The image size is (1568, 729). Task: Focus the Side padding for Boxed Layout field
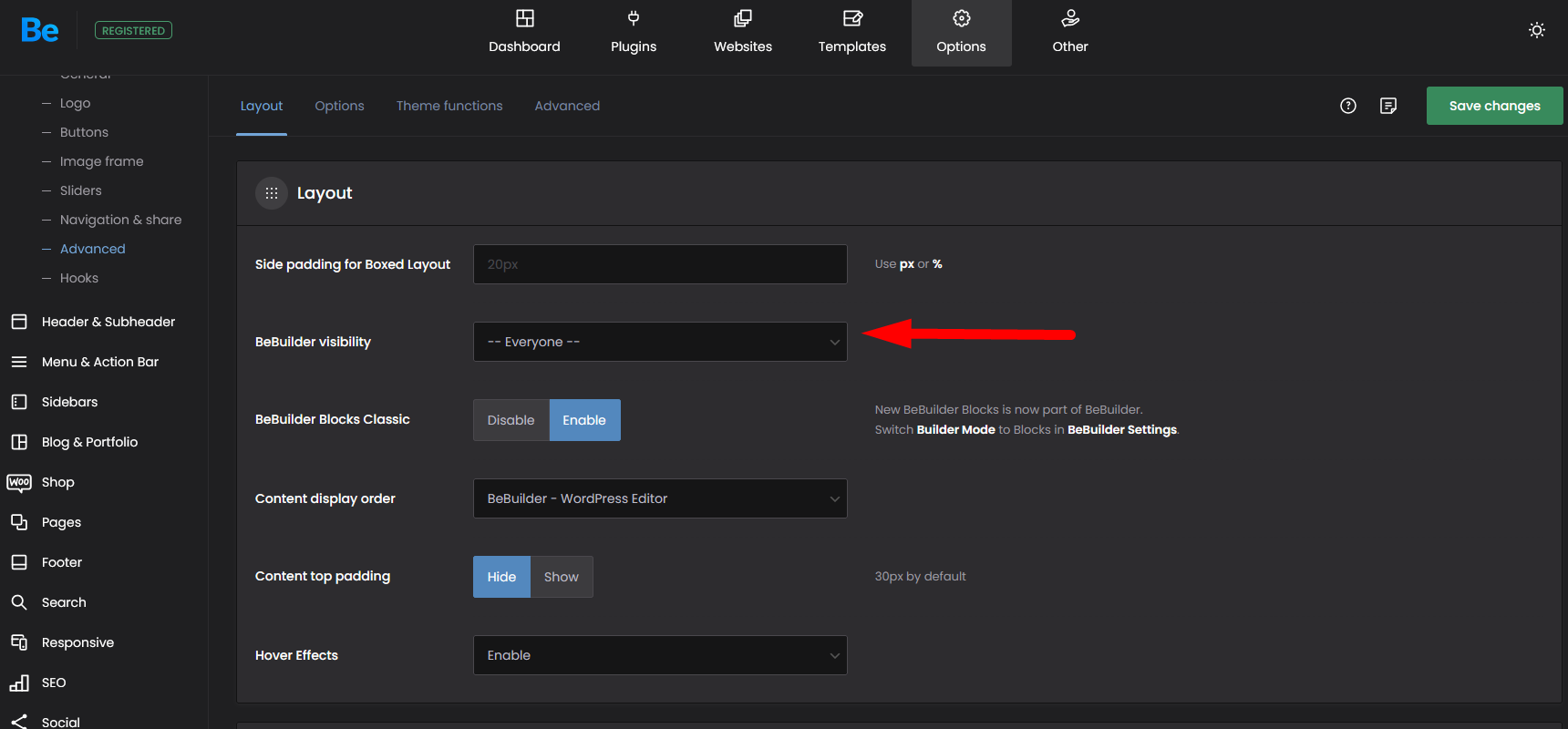pyautogui.click(x=660, y=264)
